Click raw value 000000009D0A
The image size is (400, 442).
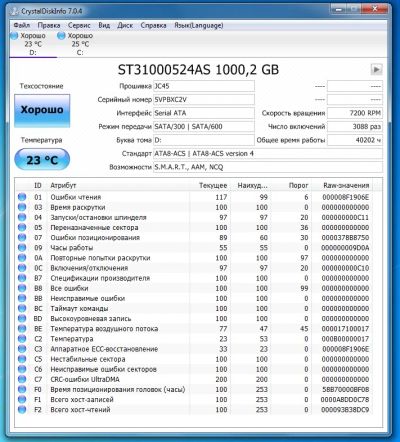[x=345, y=248]
